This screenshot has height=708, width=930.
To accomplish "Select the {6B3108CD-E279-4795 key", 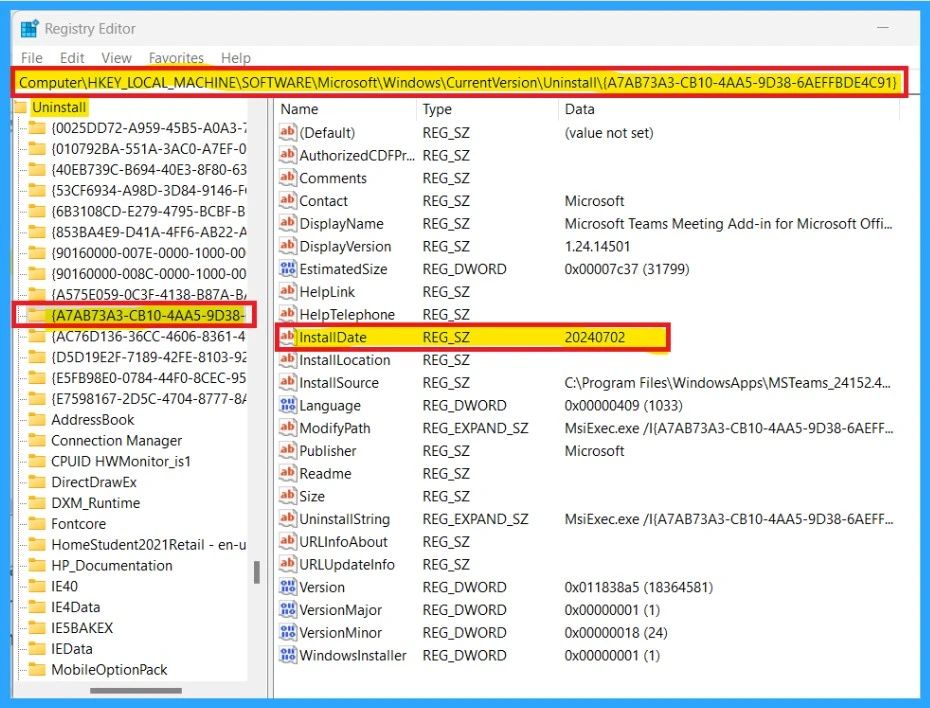I will coord(148,211).
